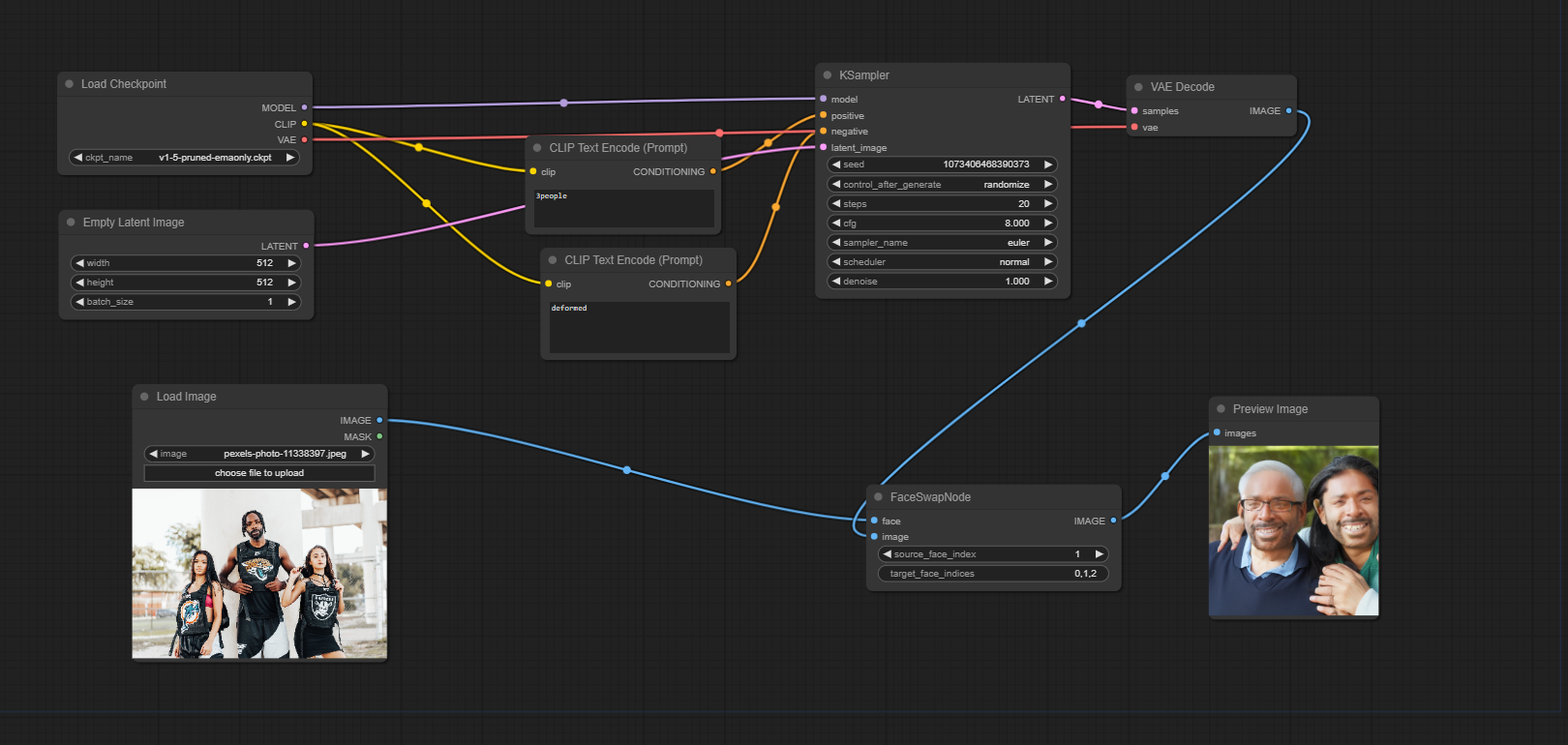Open the control_after_generate dropdown set to randomize
The height and width of the screenshot is (745, 1568).
pyautogui.click(x=942, y=184)
